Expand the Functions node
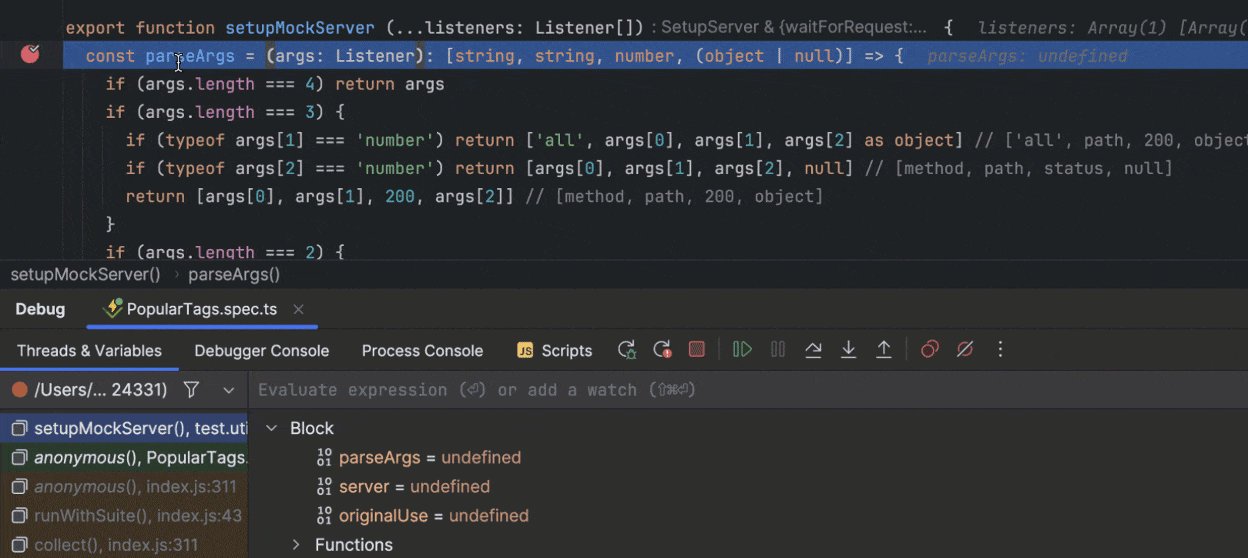Viewport: 1248px width, 558px height. click(x=296, y=545)
